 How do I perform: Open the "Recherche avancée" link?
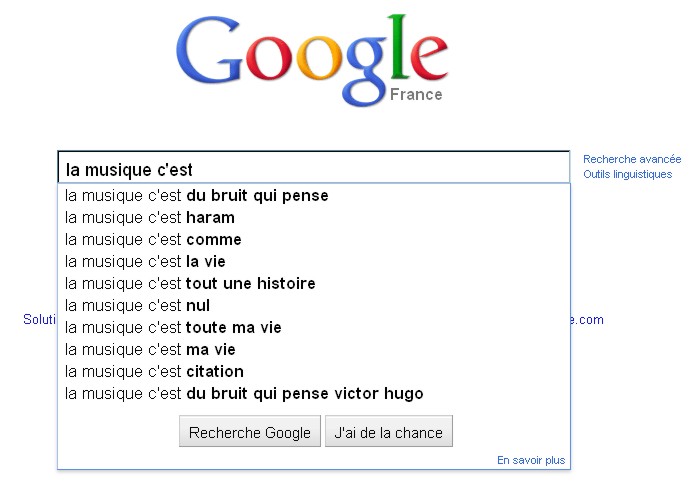(632, 159)
